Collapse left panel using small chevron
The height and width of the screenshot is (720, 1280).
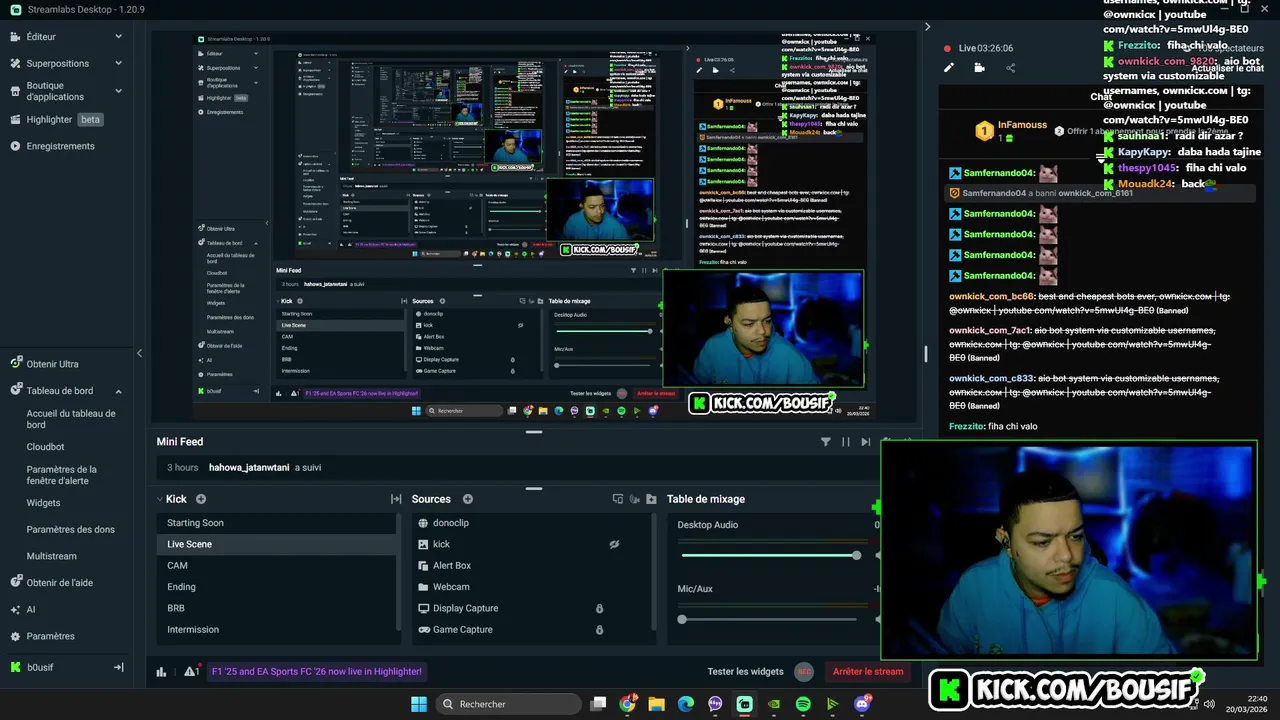pos(139,353)
